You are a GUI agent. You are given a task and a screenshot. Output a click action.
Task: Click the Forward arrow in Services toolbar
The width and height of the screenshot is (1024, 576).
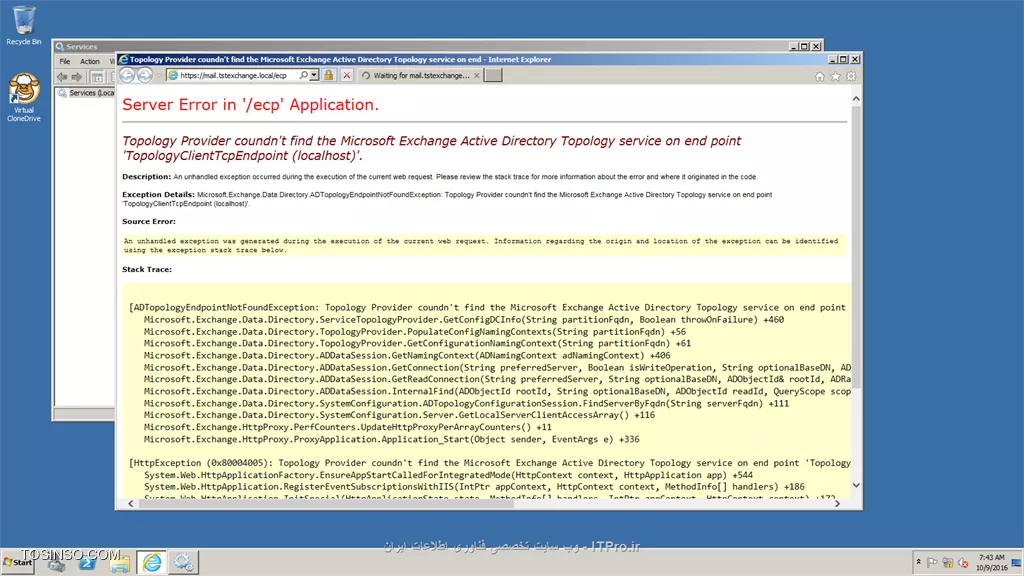(x=76, y=77)
